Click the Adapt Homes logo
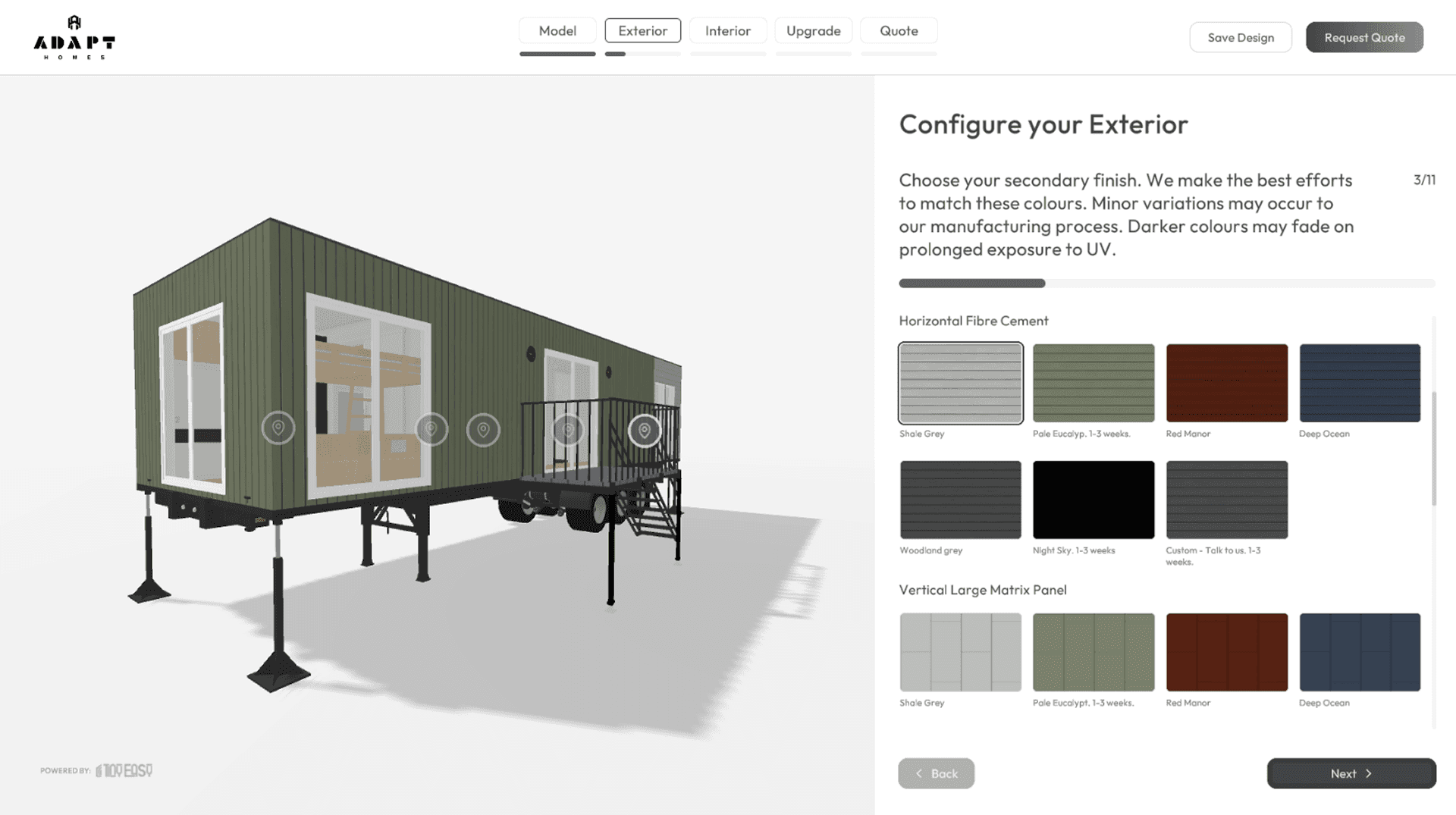 tap(74, 37)
